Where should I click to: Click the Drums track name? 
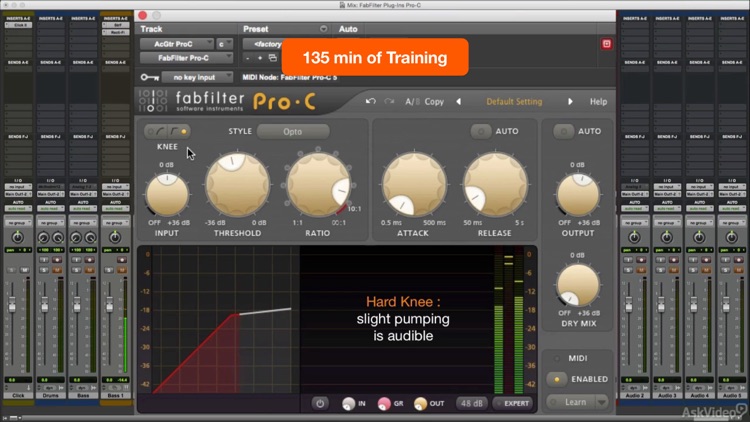[x=50, y=396]
